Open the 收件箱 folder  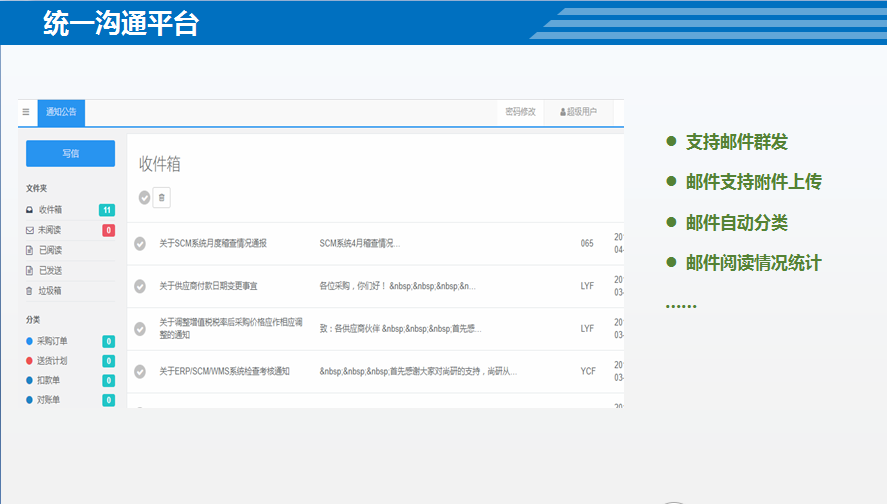coord(50,210)
